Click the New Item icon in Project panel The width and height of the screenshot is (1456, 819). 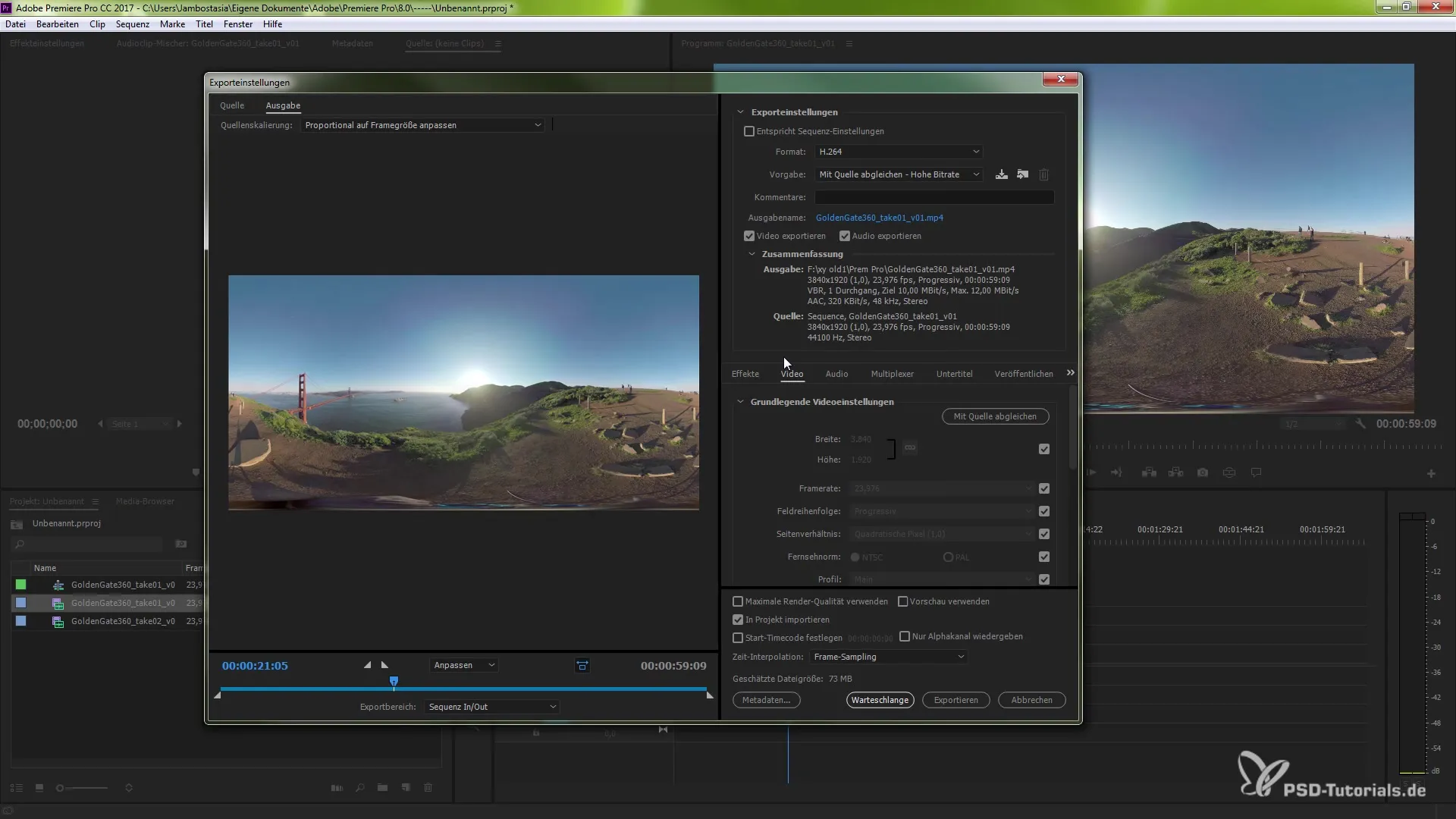(406, 788)
